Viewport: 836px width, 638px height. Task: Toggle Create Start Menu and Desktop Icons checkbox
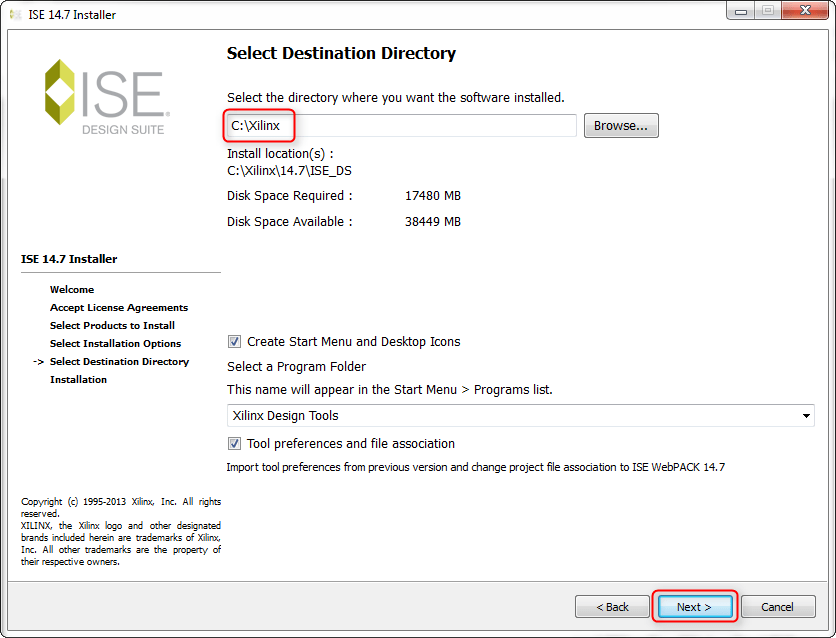[x=235, y=341]
